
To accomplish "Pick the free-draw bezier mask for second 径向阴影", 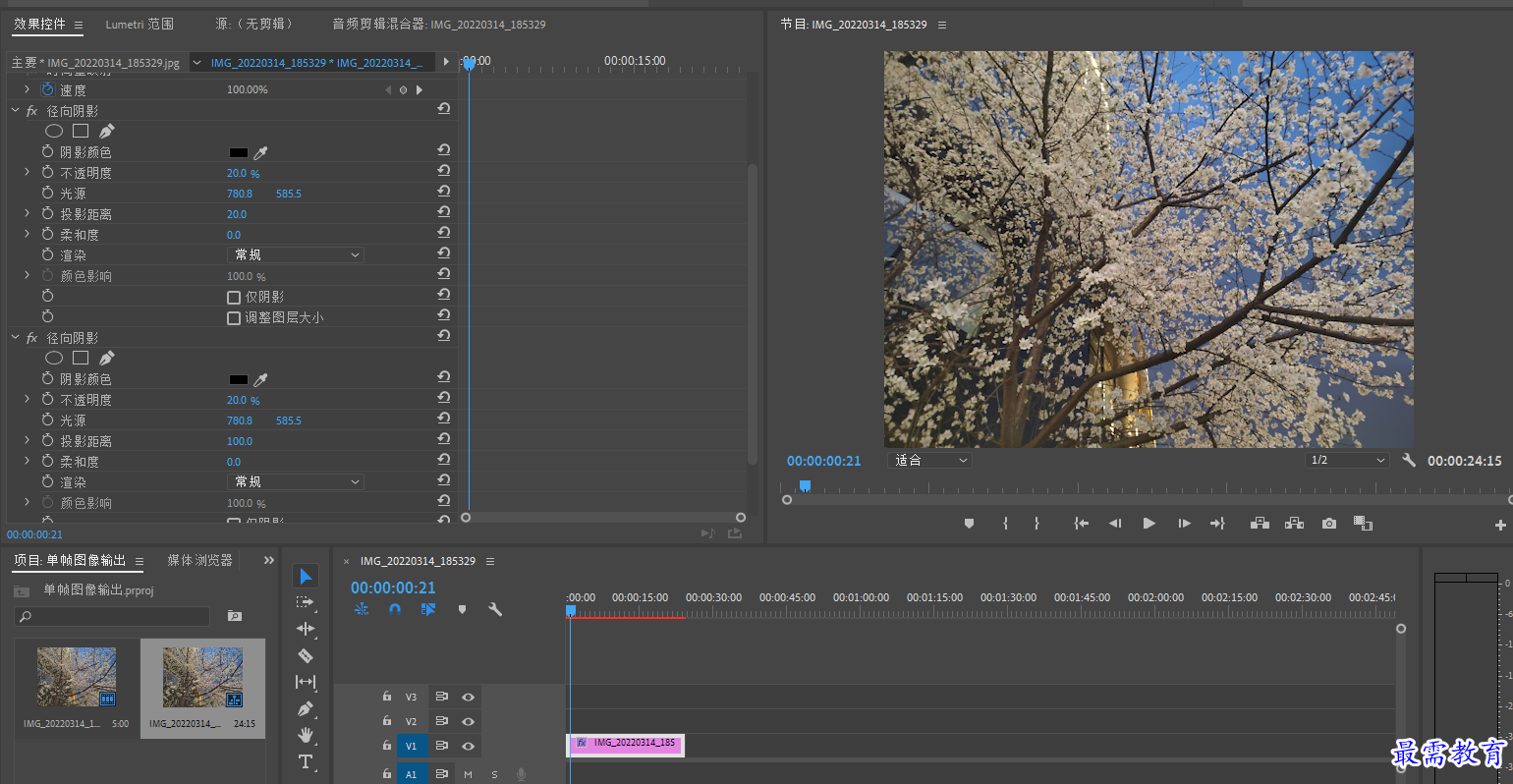I will (x=107, y=358).
